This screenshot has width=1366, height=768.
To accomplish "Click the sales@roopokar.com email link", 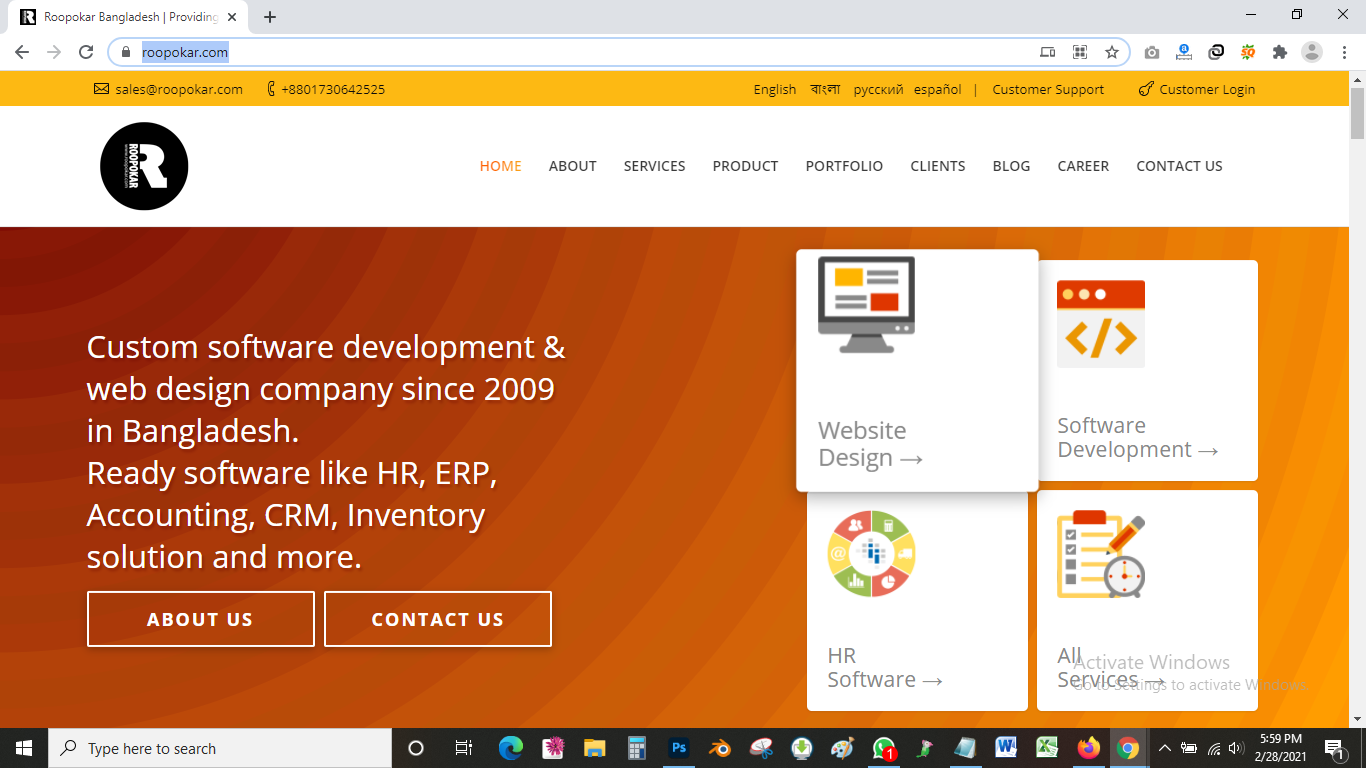I will pyautogui.click(x=179, y=89).
